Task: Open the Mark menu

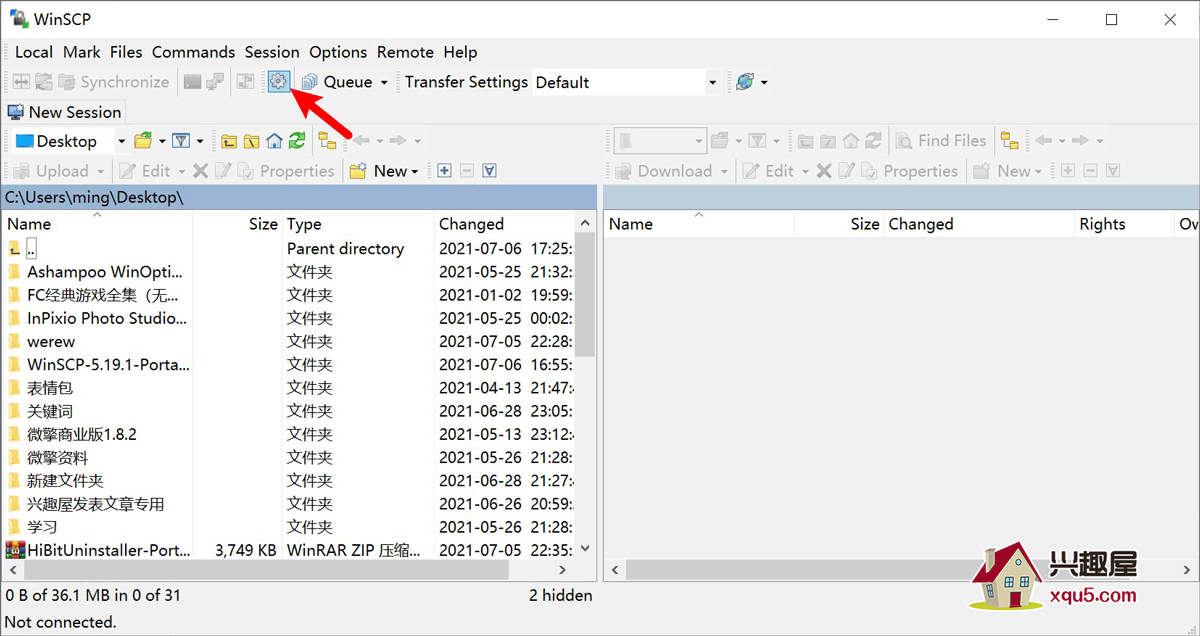Action: tap(82, 52)
